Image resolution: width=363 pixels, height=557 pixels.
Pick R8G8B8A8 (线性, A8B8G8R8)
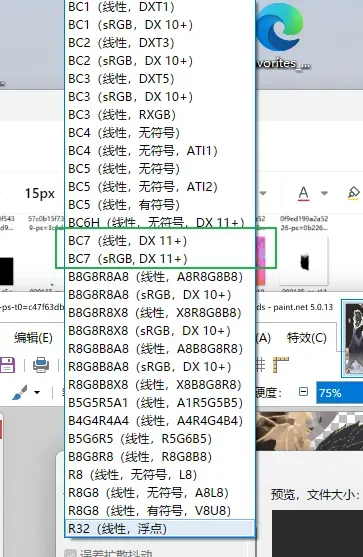(x=160, y=348)
